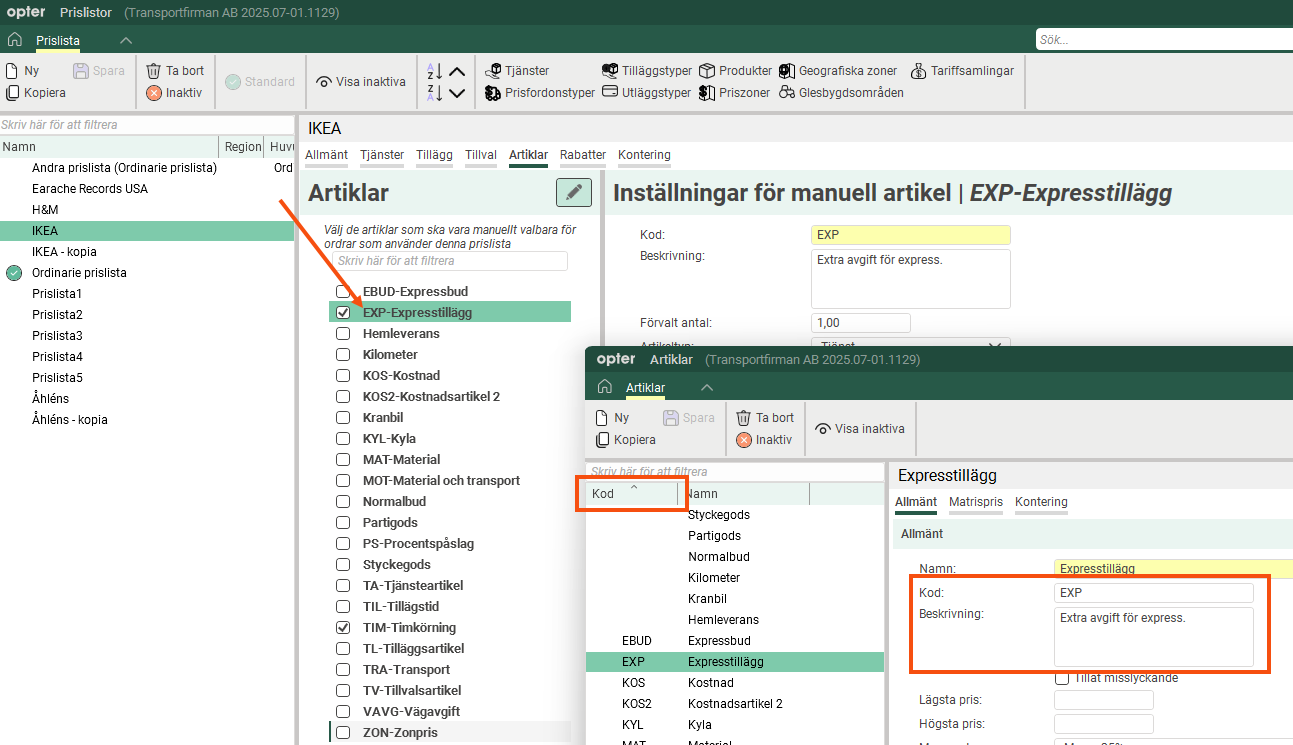Open Tilläggstyper from the toolbar
Viewport: 1293px width, 745px height.
pyautogui.click(x=610, y=71)
